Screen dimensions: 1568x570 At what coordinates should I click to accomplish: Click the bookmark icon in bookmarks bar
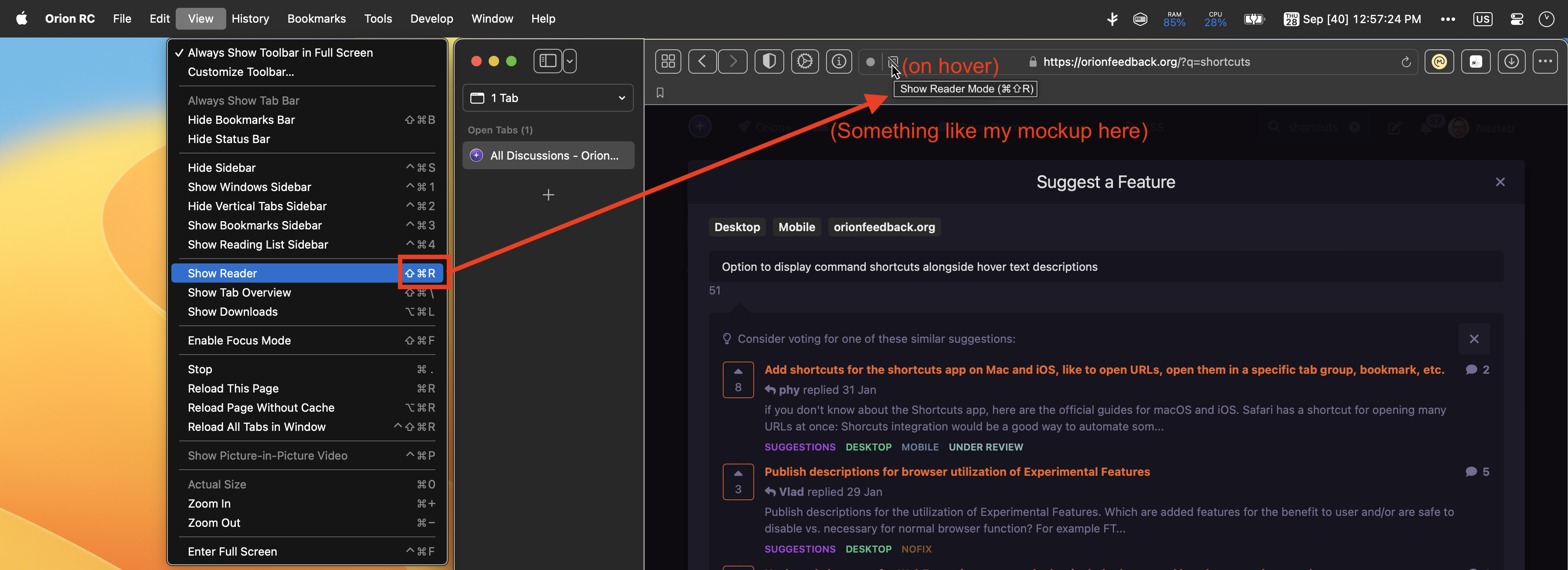tap(660, 92)
